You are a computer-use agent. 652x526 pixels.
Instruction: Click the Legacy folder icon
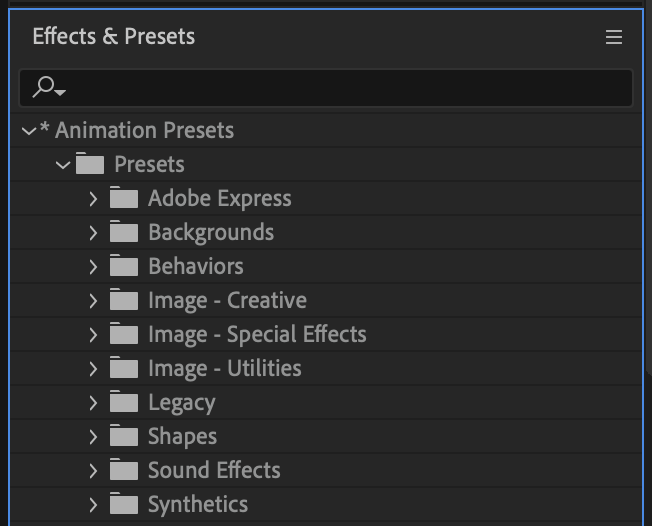[x=124, y=402]
